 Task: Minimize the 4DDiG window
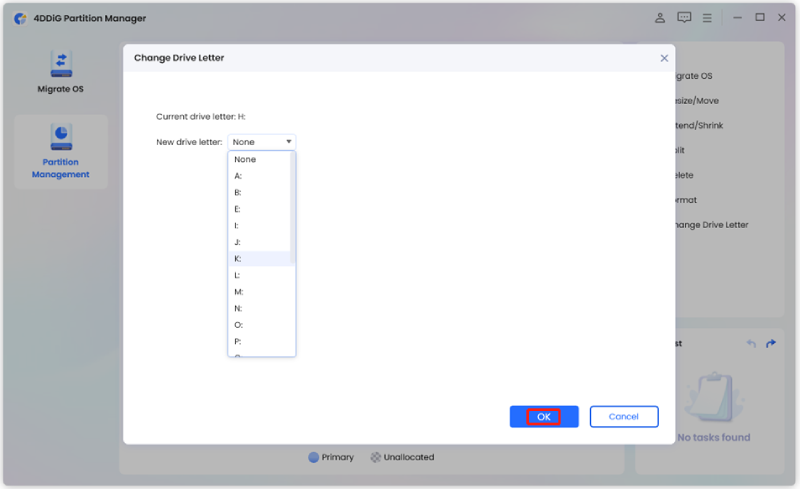point(737,18)
